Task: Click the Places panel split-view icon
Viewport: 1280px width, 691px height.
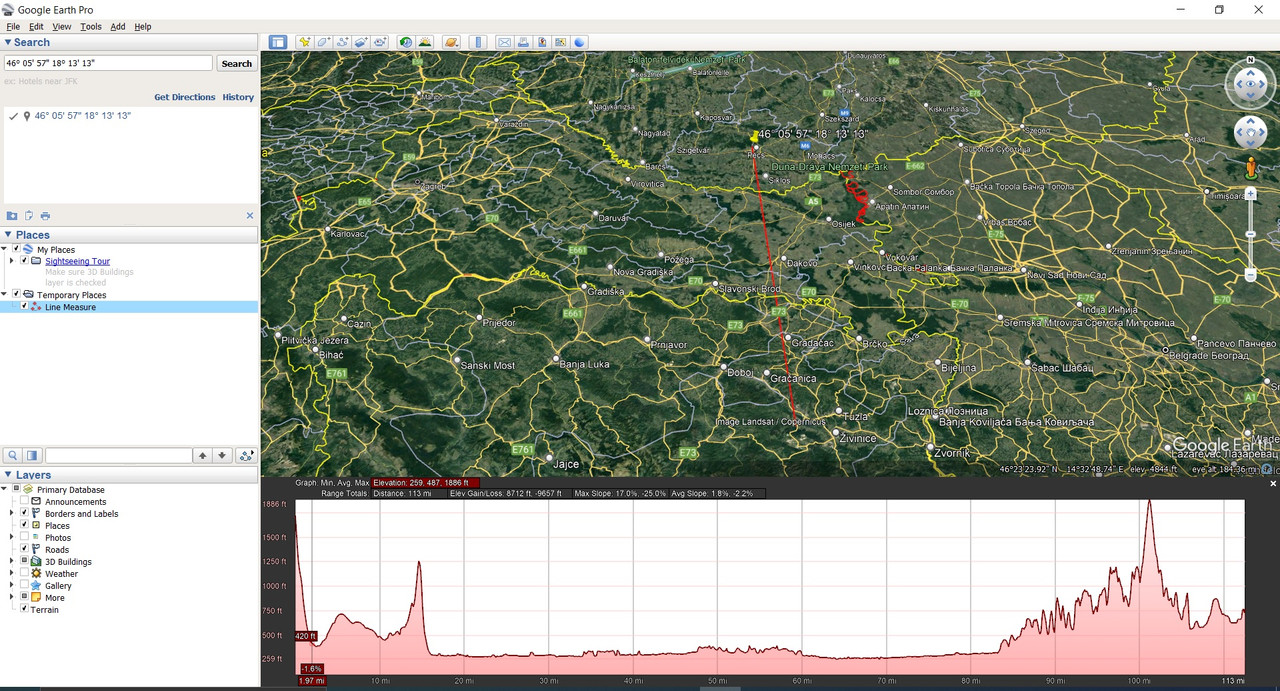Action: [32, 455]
